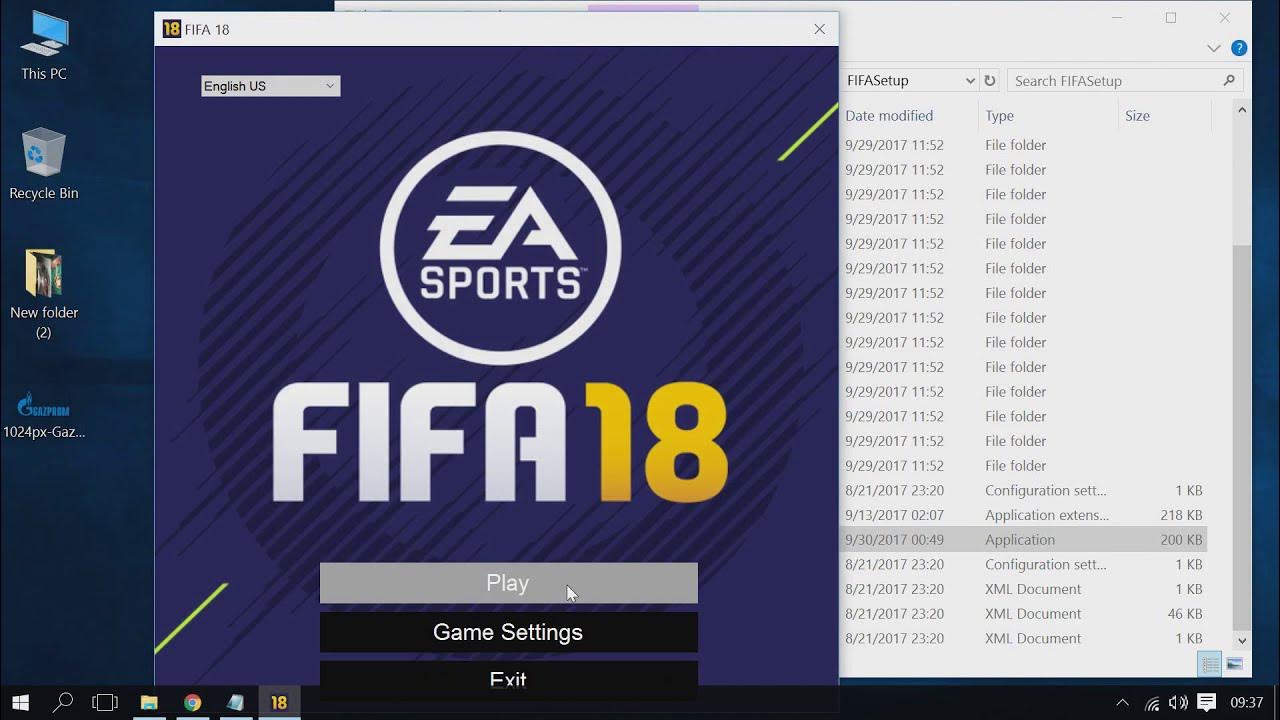The image size is (1280, 720).
Task: Click the 8/21/2017 23:20 Configuration sett... row above Application extens...
Action: (x=1024, y=491)
